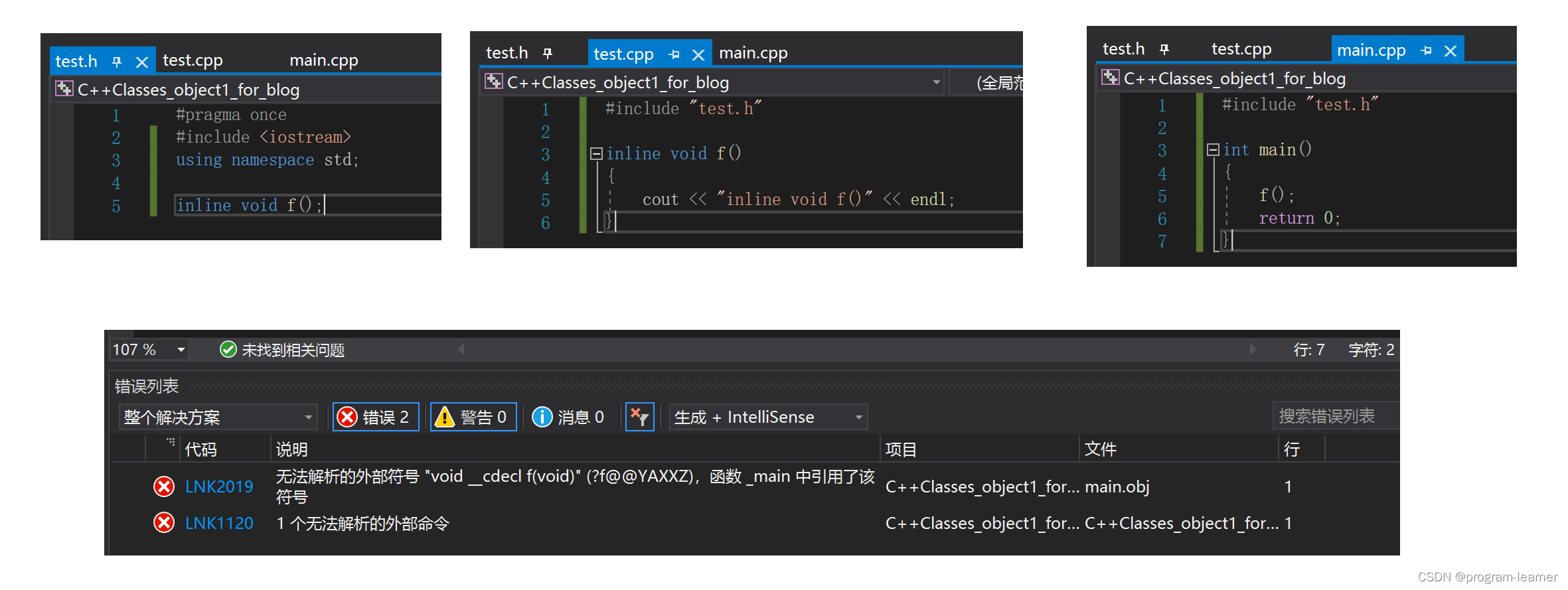
Task: Open project scope dropdown in middle editor
Action: 936,82
